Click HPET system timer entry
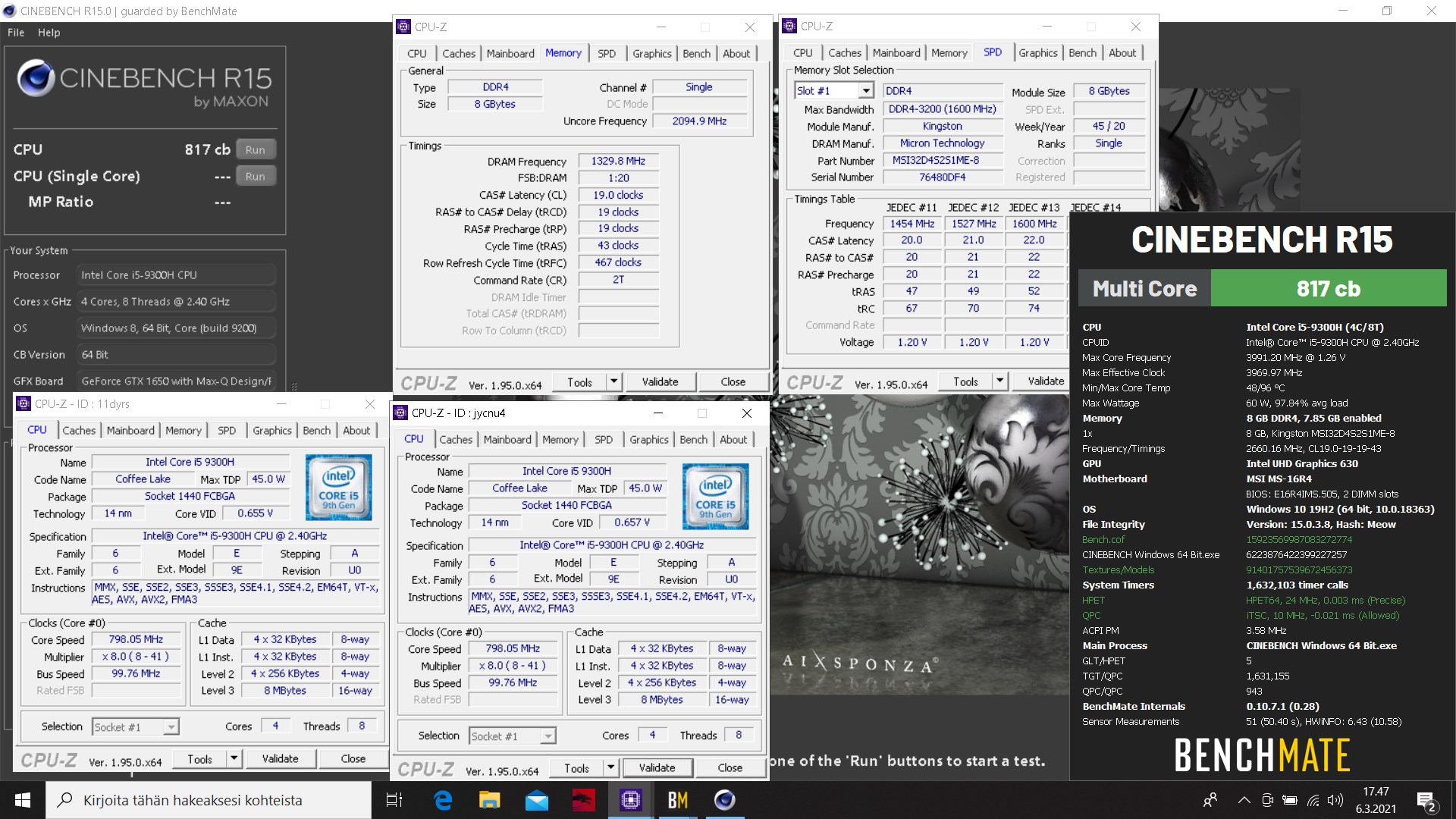Screen dimensions: 1456x819 point(1093,600)
